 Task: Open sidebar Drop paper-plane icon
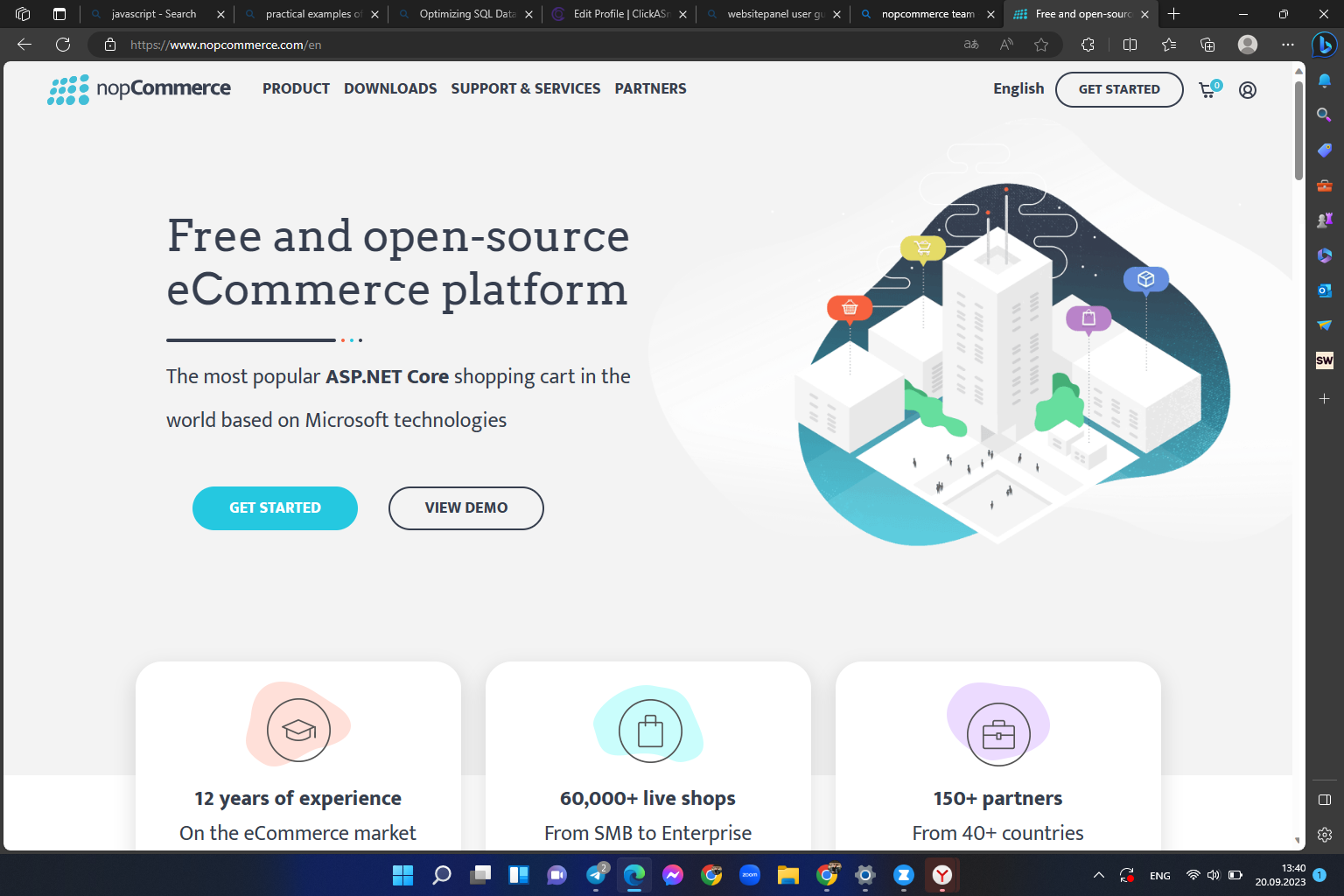(1325, 325)
